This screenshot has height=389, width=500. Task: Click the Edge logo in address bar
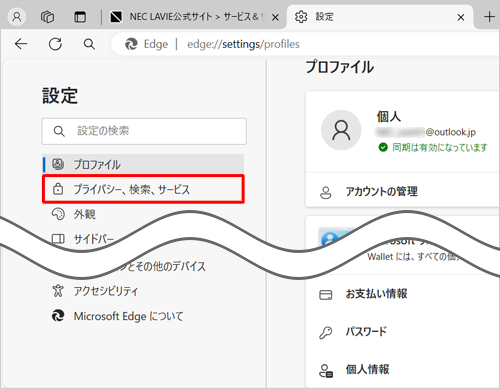click(x=131, y=44)
